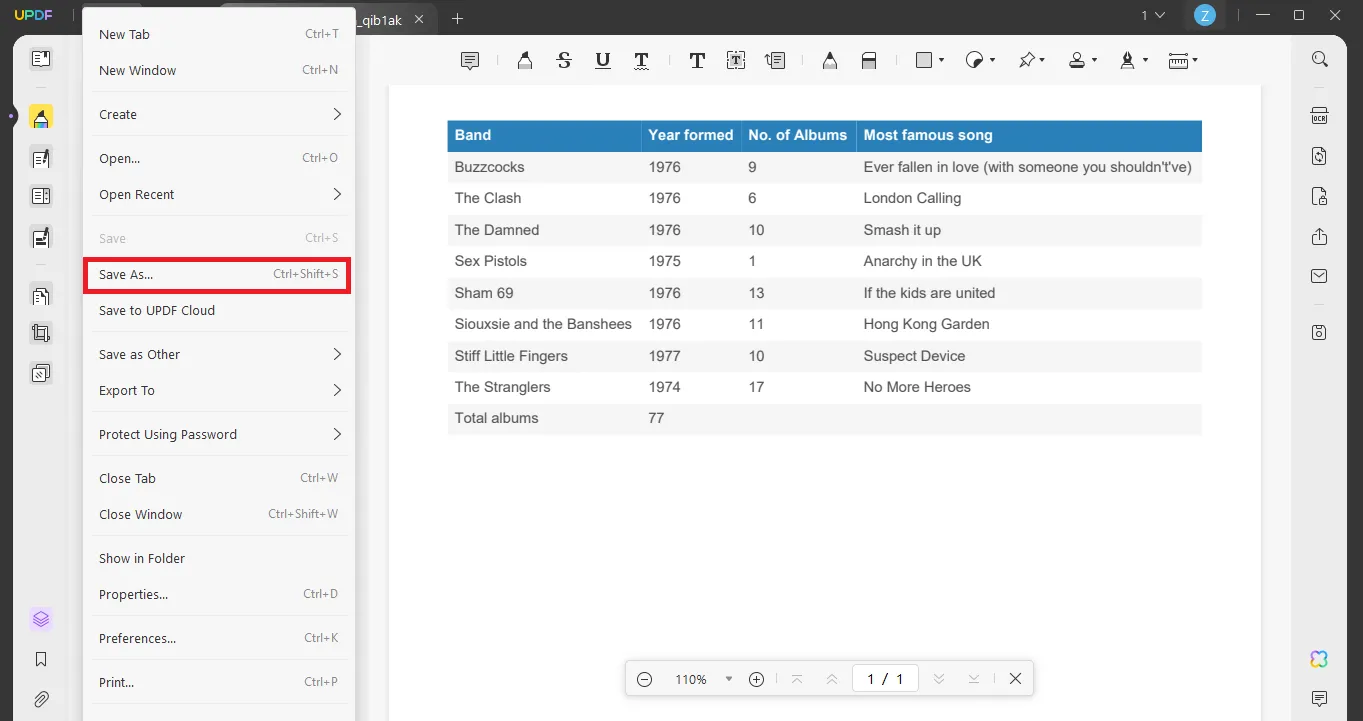Image resolution: width=1363 pixels, height=721 pixels.
Task: Select the highlighter tool in toolbar
Action: point(525,61)
